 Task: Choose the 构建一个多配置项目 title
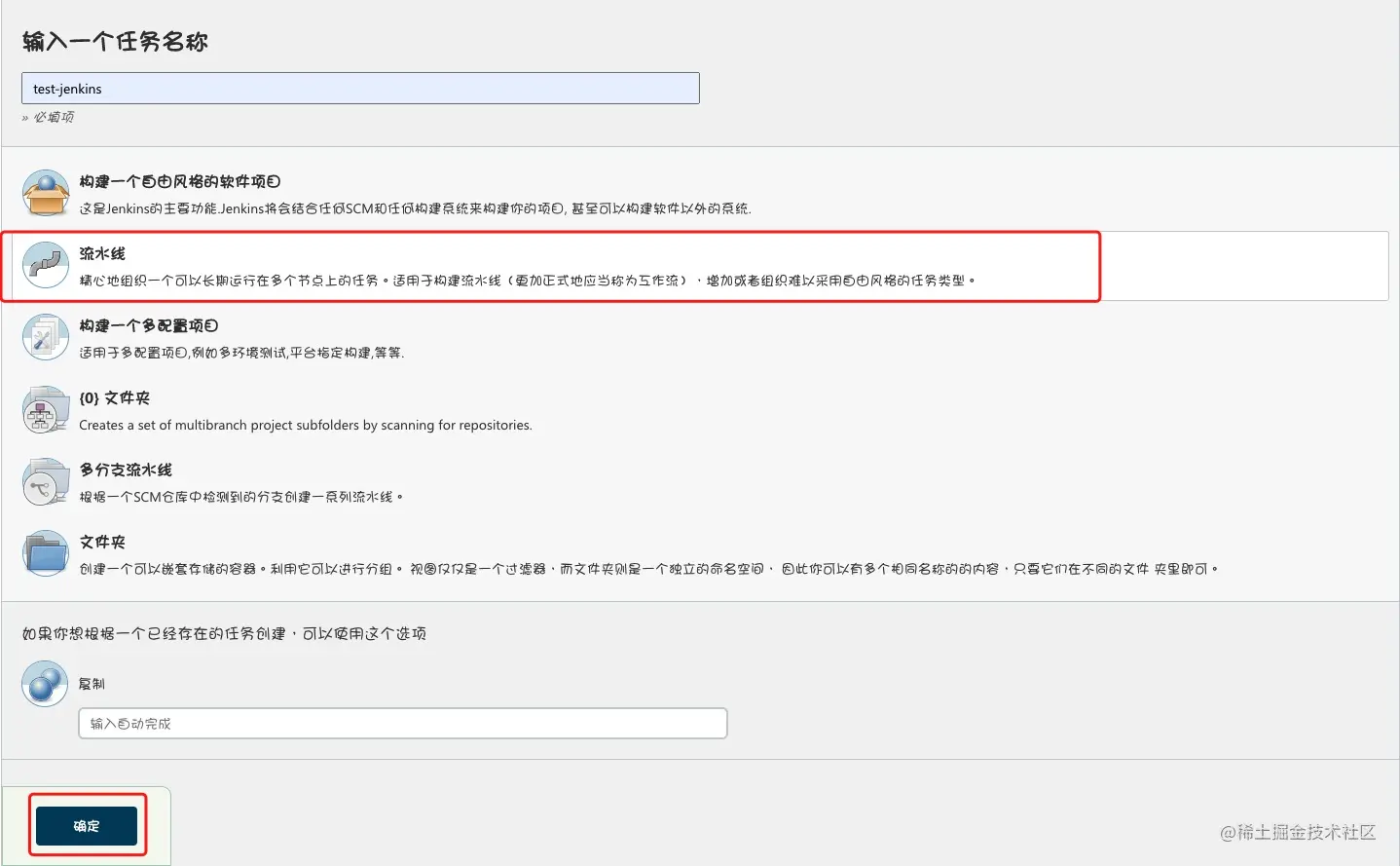click(x=149, y=325)
